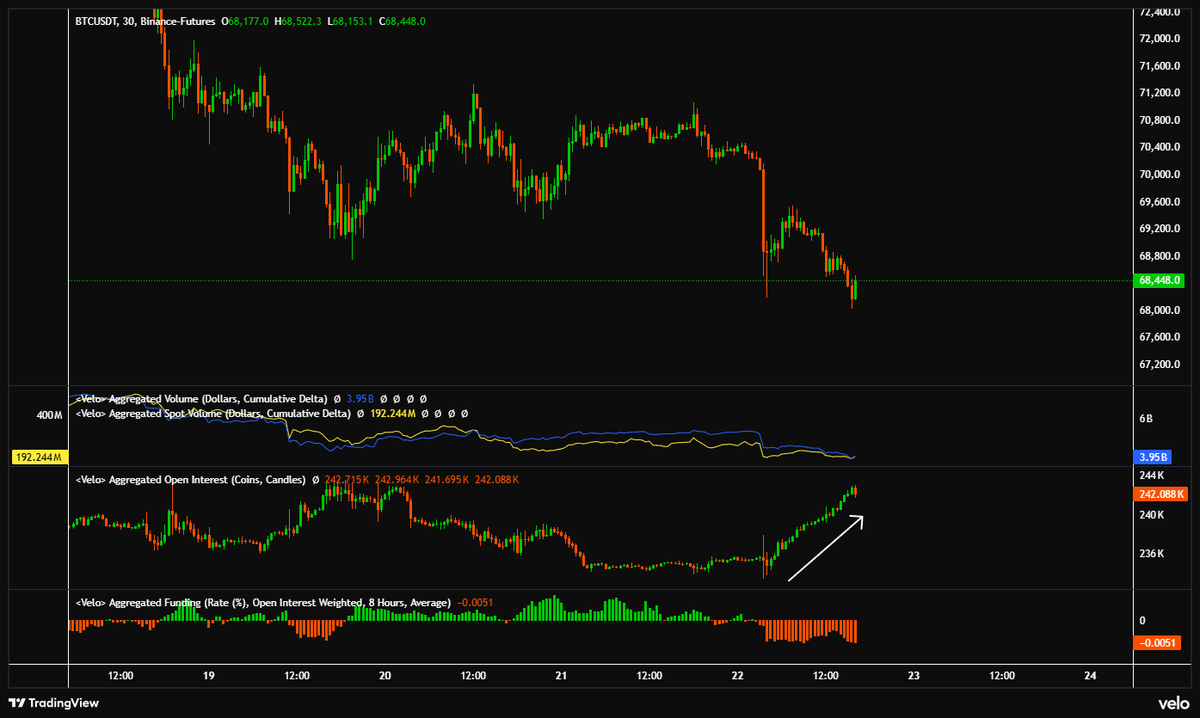Click the 72,000.0 price axis label
This screenshot has height=718, width=1200.
click(1161, 39)
